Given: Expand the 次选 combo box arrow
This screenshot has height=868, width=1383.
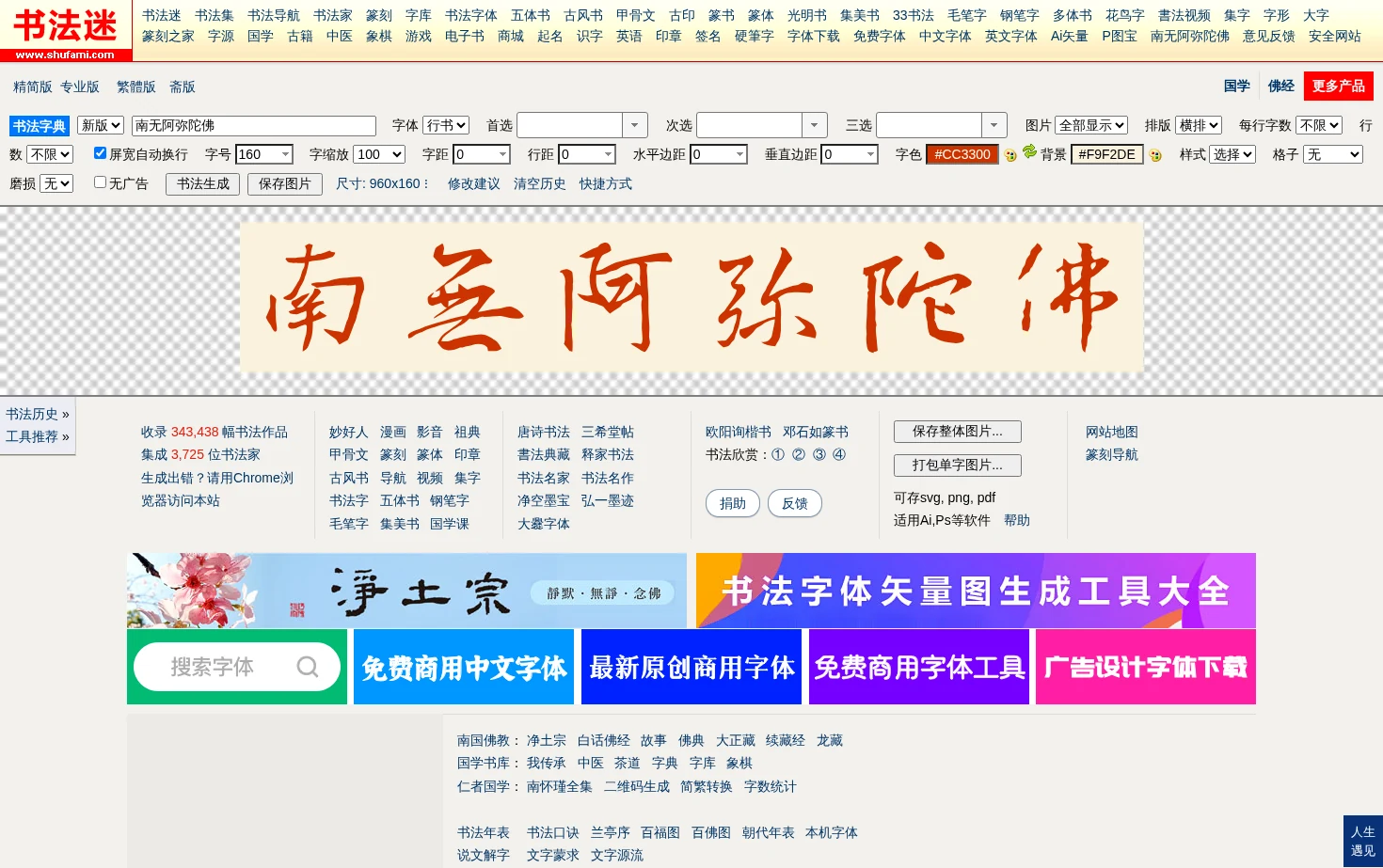Looking at the screenshot, I should pyautogui.click(x=815, y=125).
